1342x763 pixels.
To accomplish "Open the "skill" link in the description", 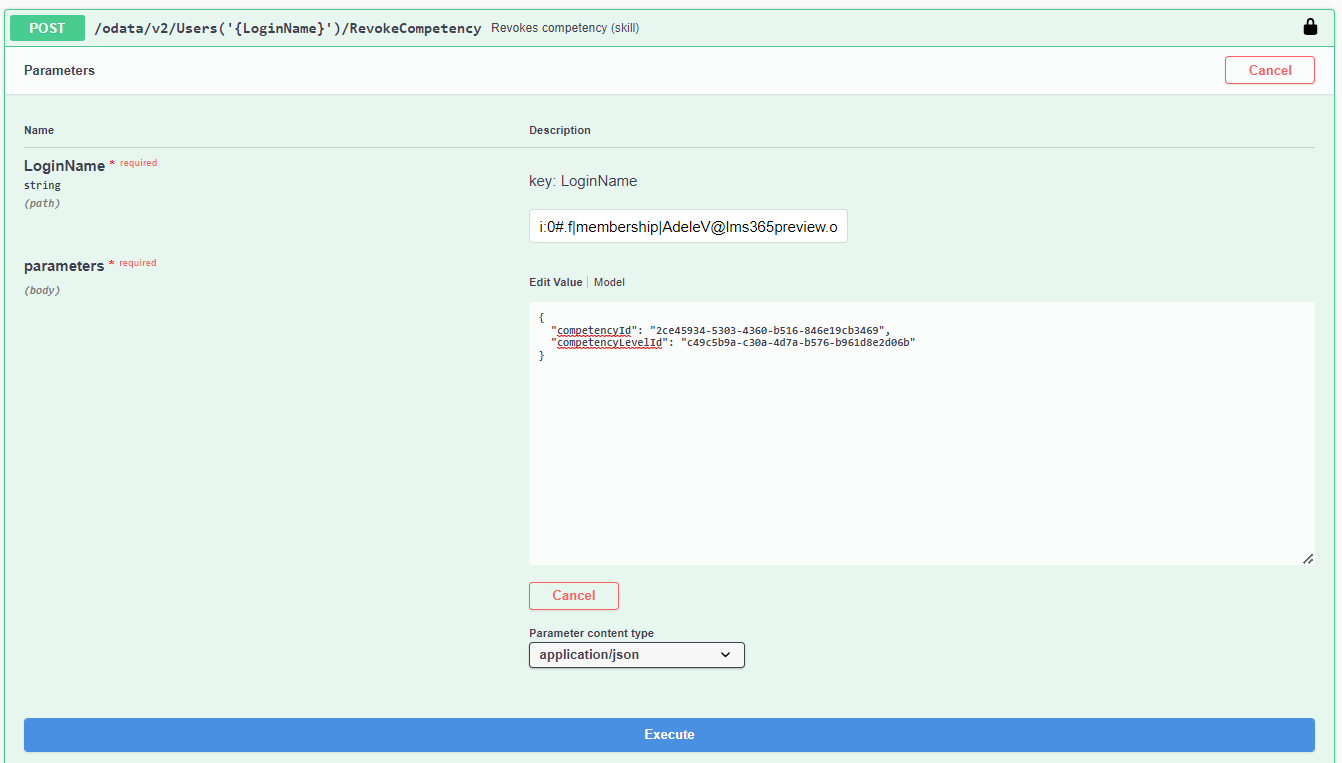I will (627, 28).
